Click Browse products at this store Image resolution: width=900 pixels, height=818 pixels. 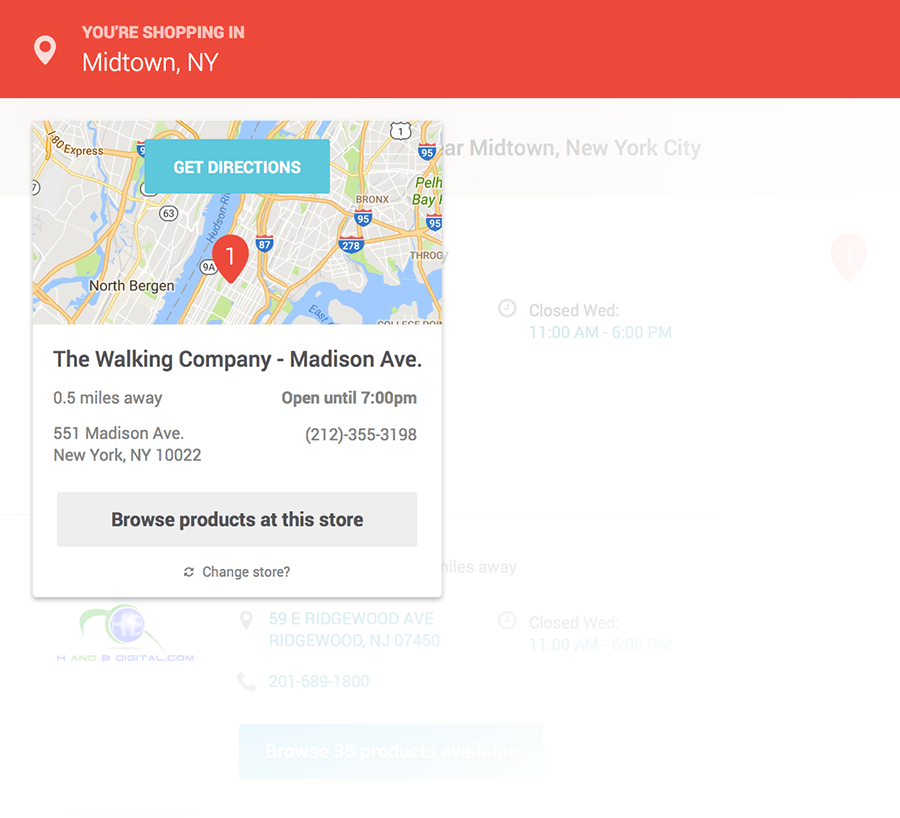[x=237, y=520]
